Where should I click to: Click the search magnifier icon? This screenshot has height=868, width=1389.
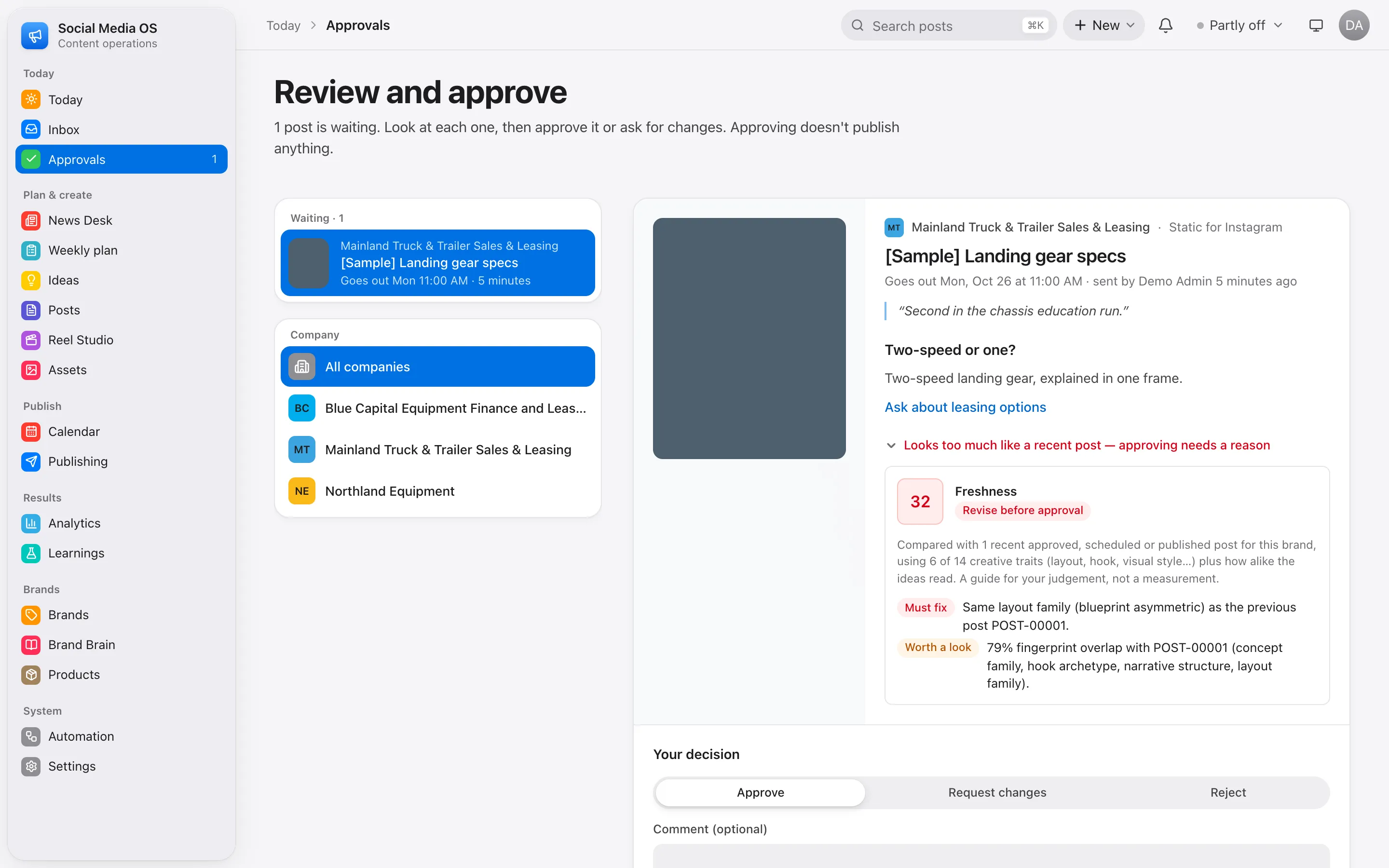point(858,25)
